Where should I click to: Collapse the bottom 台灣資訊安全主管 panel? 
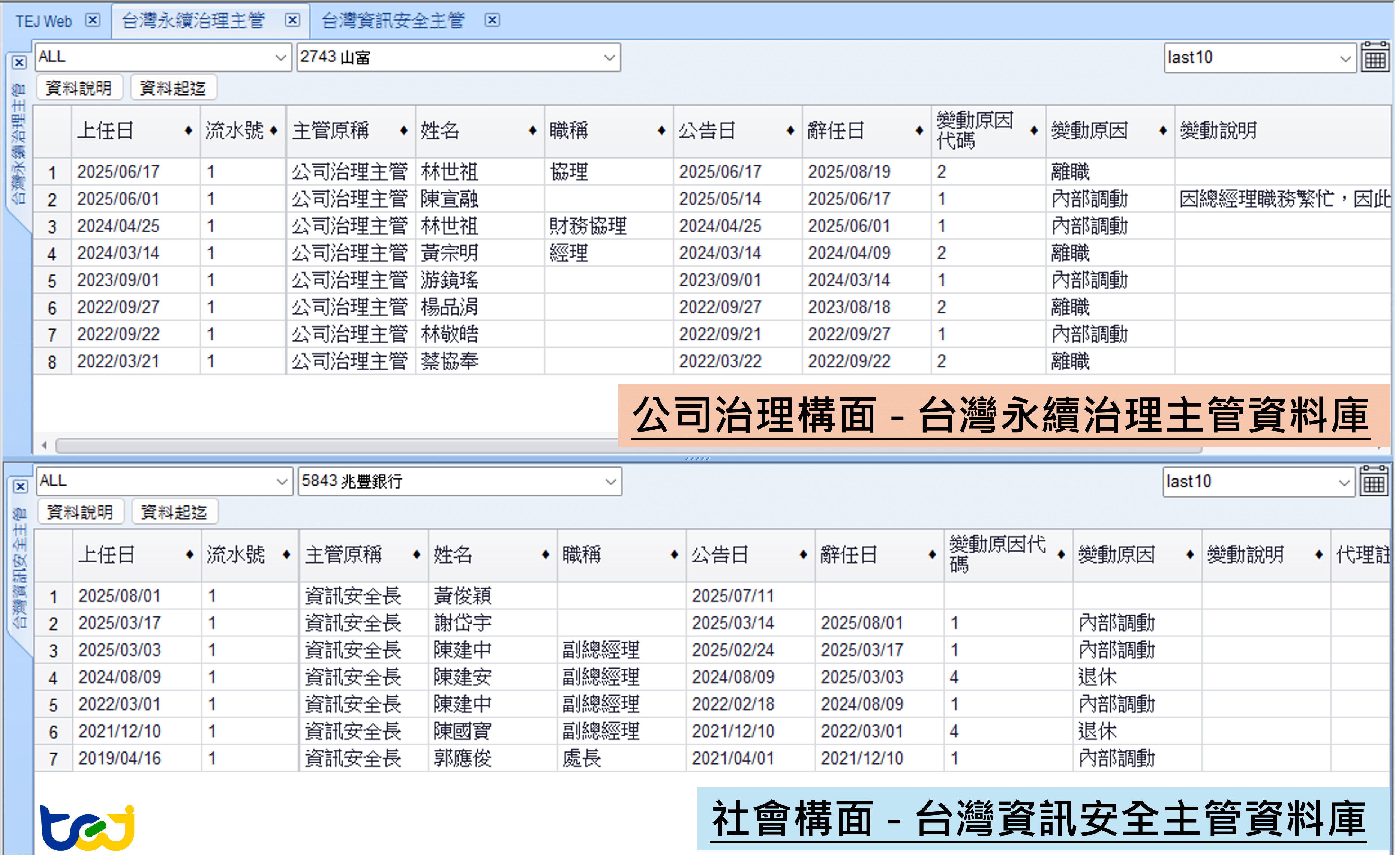click(x=21, y=487)
